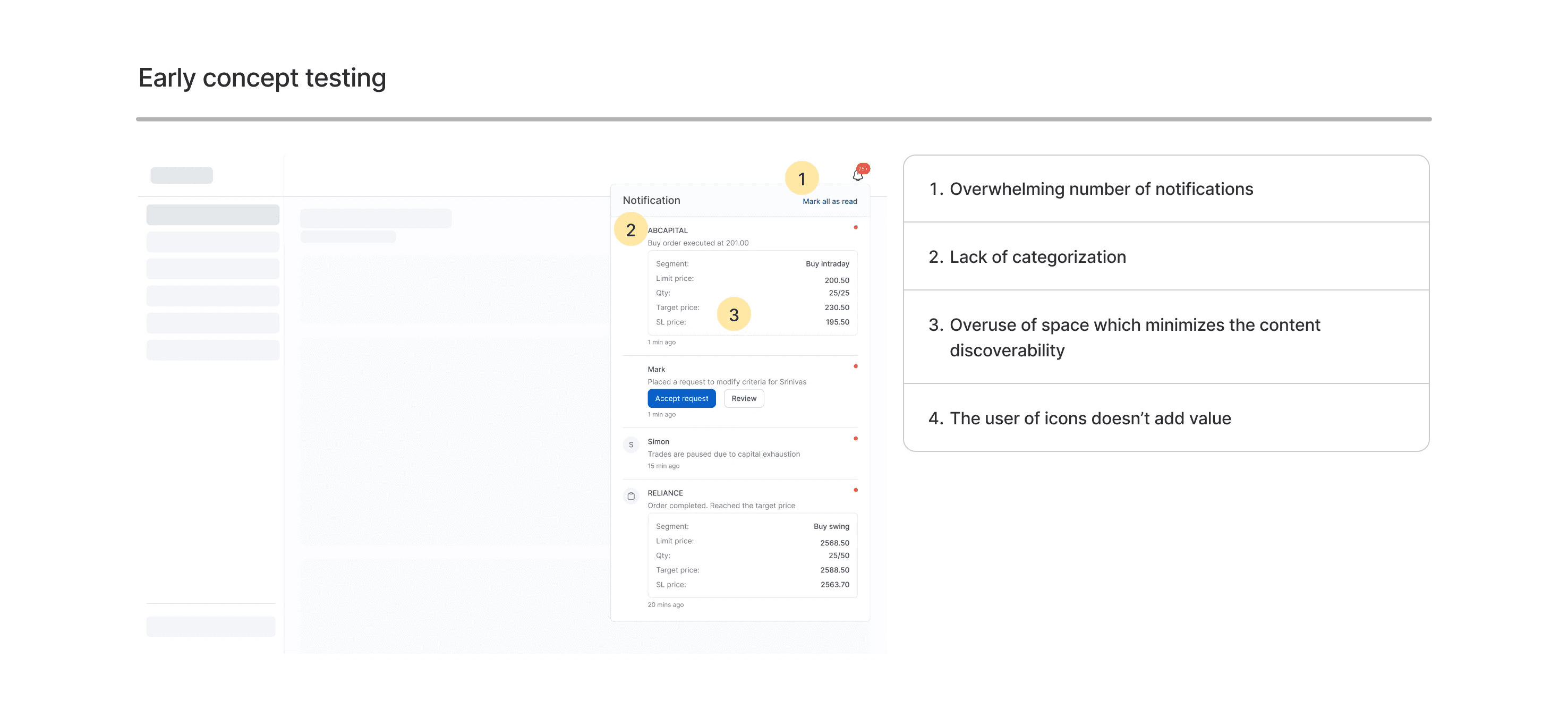Click the red 25+ notification badge
The image size is (1568, 710).
click(863, 168)
